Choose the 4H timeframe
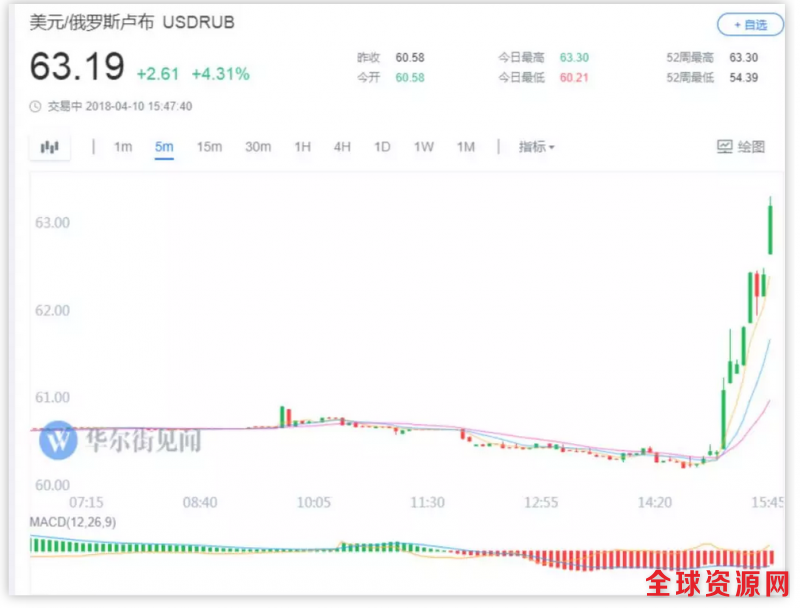 (x=342, y=147)
